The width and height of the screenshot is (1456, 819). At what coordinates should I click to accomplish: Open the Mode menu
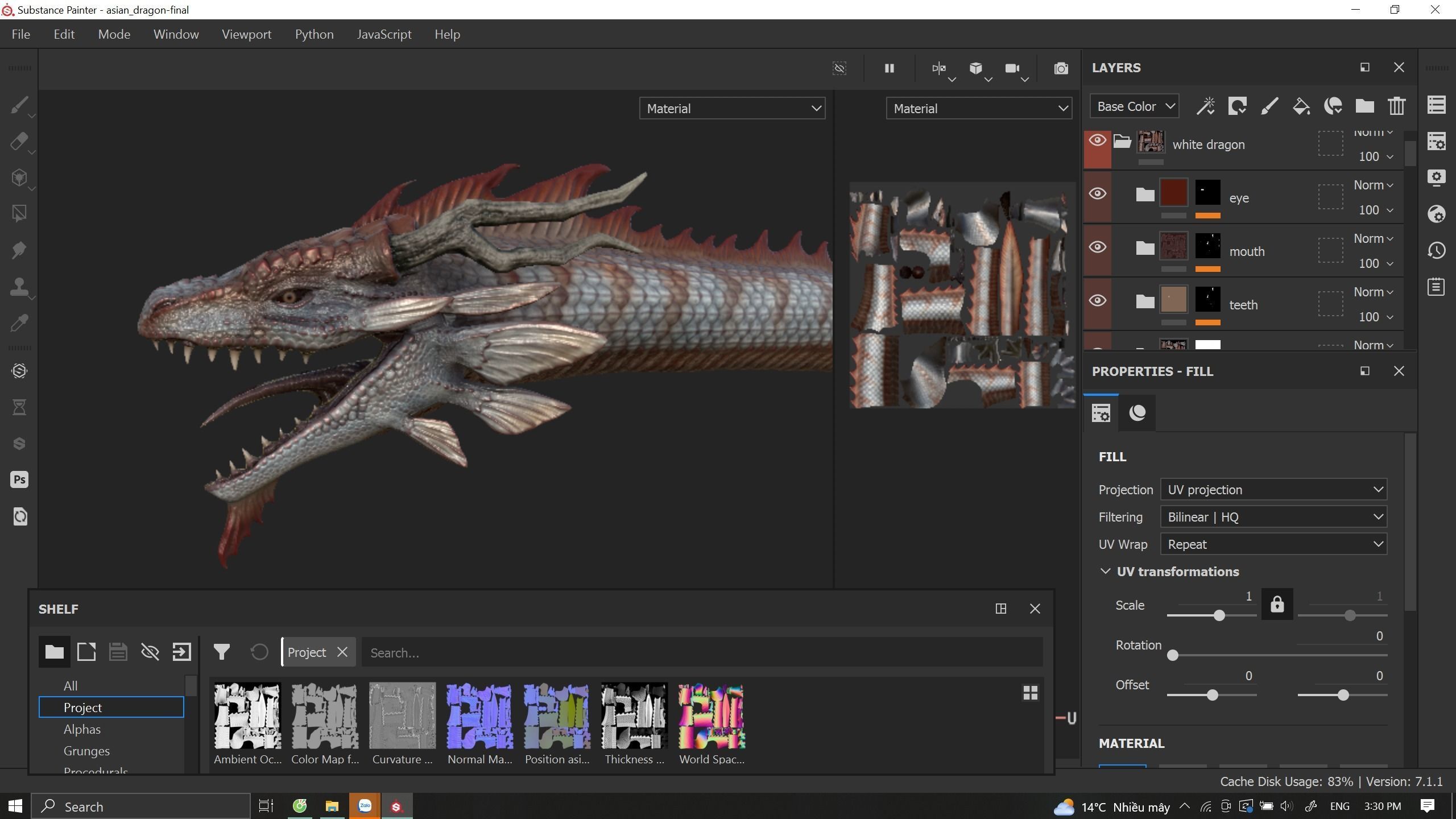click(x=114, y=34)
